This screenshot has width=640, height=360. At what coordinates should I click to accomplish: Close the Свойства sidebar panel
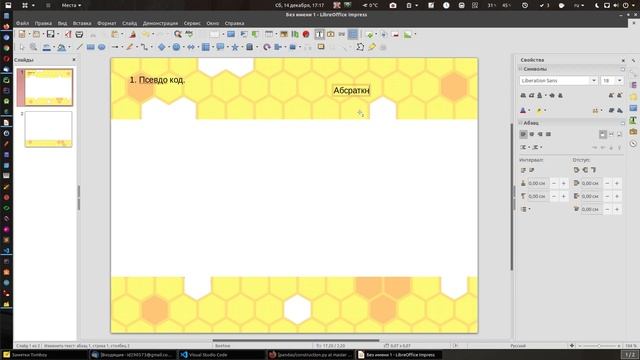click(623, 60)
